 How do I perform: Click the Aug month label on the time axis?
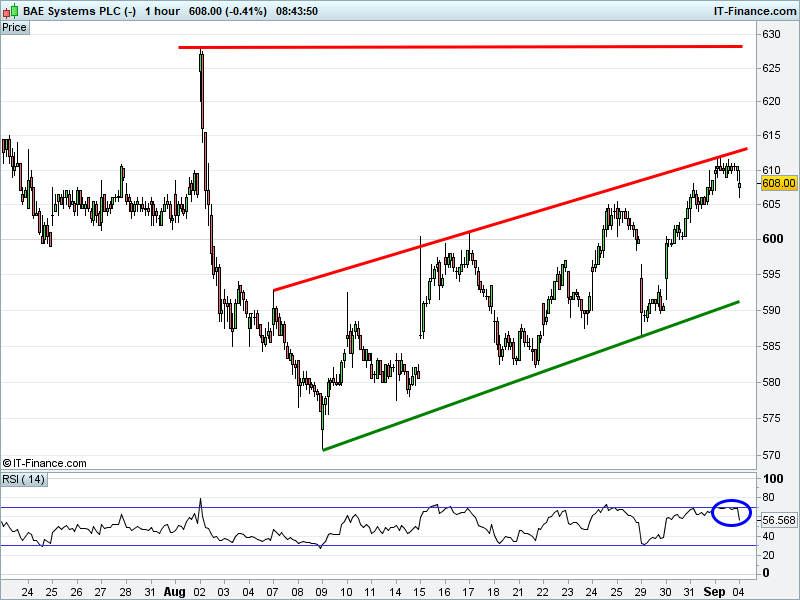[x=174, y=592]
